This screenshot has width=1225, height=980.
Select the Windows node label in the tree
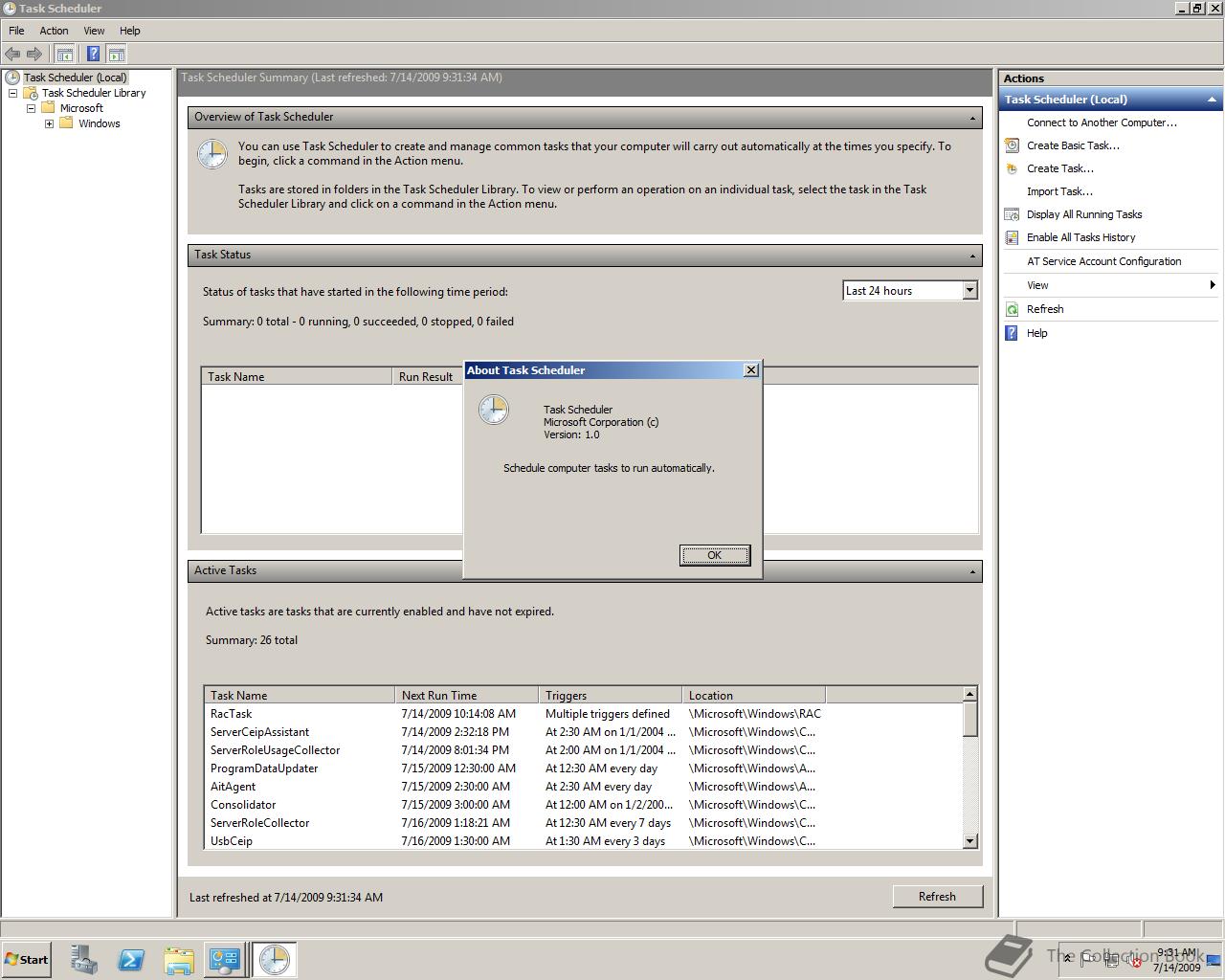[x=100, y=123]
